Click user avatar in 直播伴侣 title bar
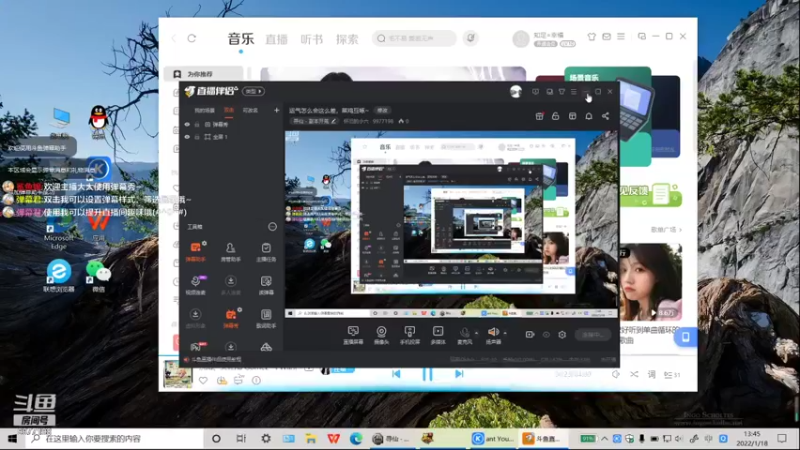The height and width of the screenshot is (450, 800). click(516, 91)
